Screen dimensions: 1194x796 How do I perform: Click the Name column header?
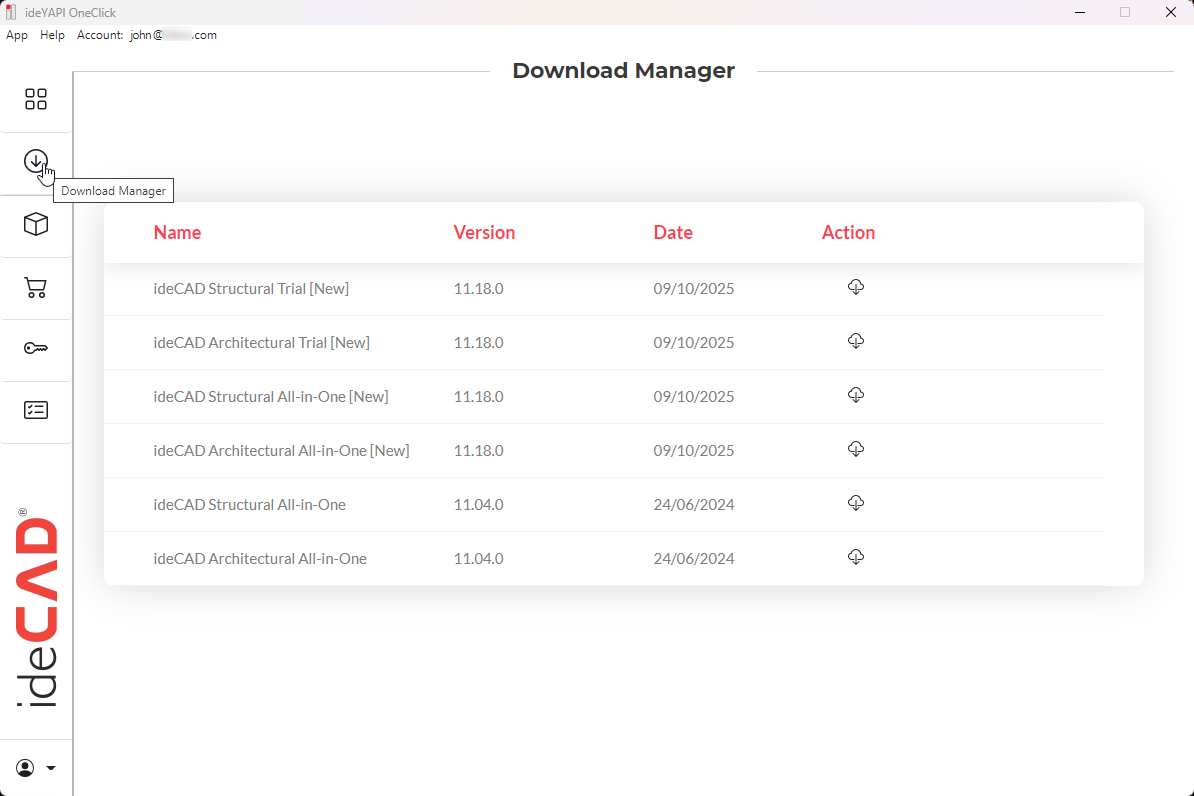pos(177,233)
